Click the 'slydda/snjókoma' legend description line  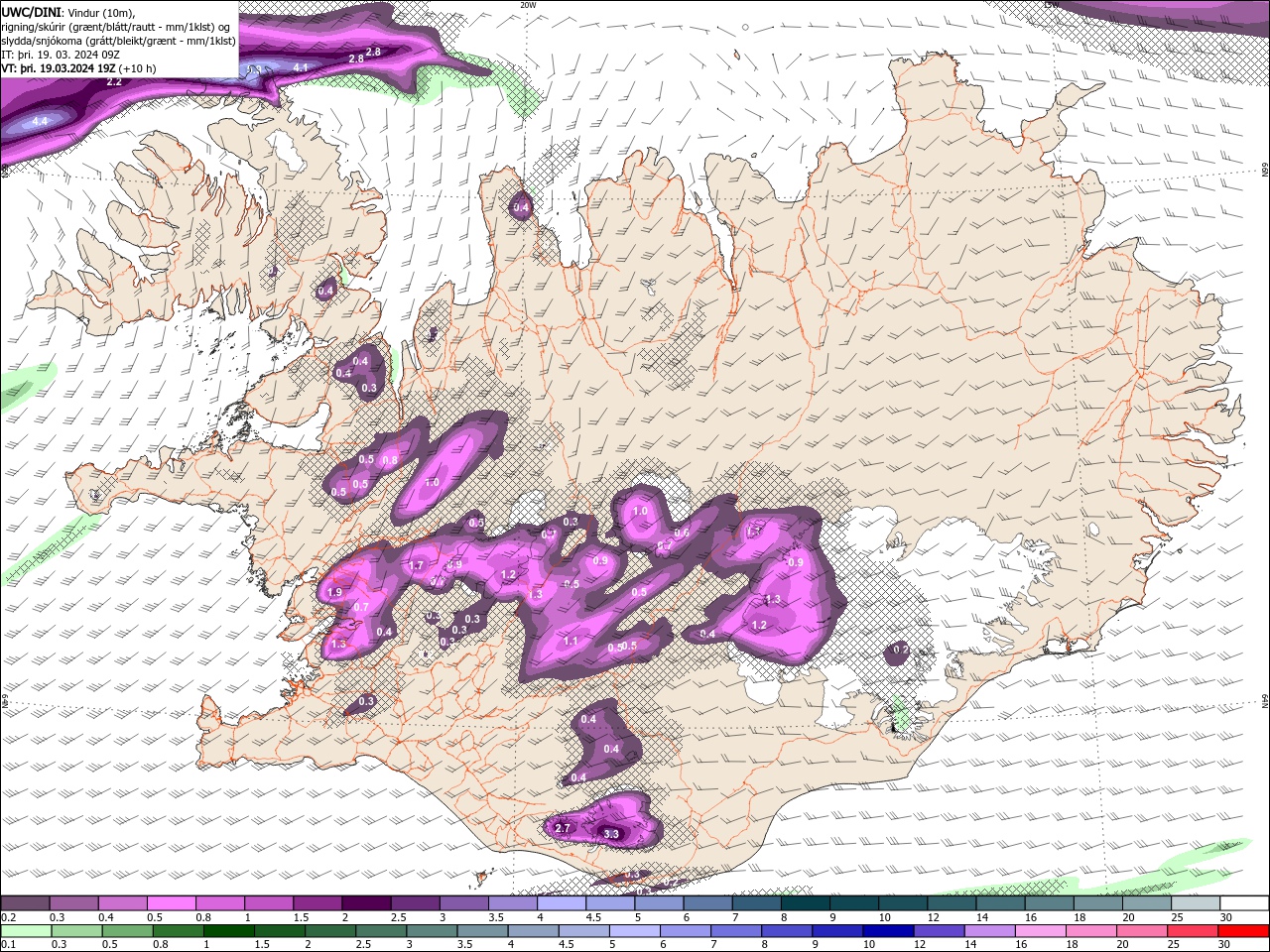(119, 41)
